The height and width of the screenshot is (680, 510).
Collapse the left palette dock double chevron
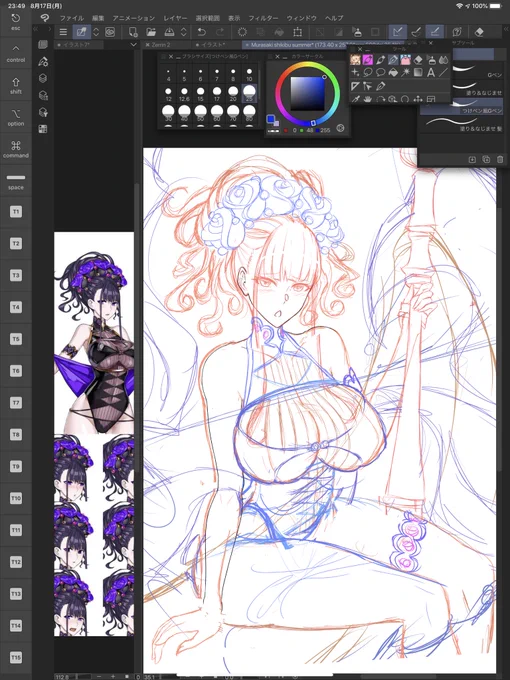click(x=36, y=29)
